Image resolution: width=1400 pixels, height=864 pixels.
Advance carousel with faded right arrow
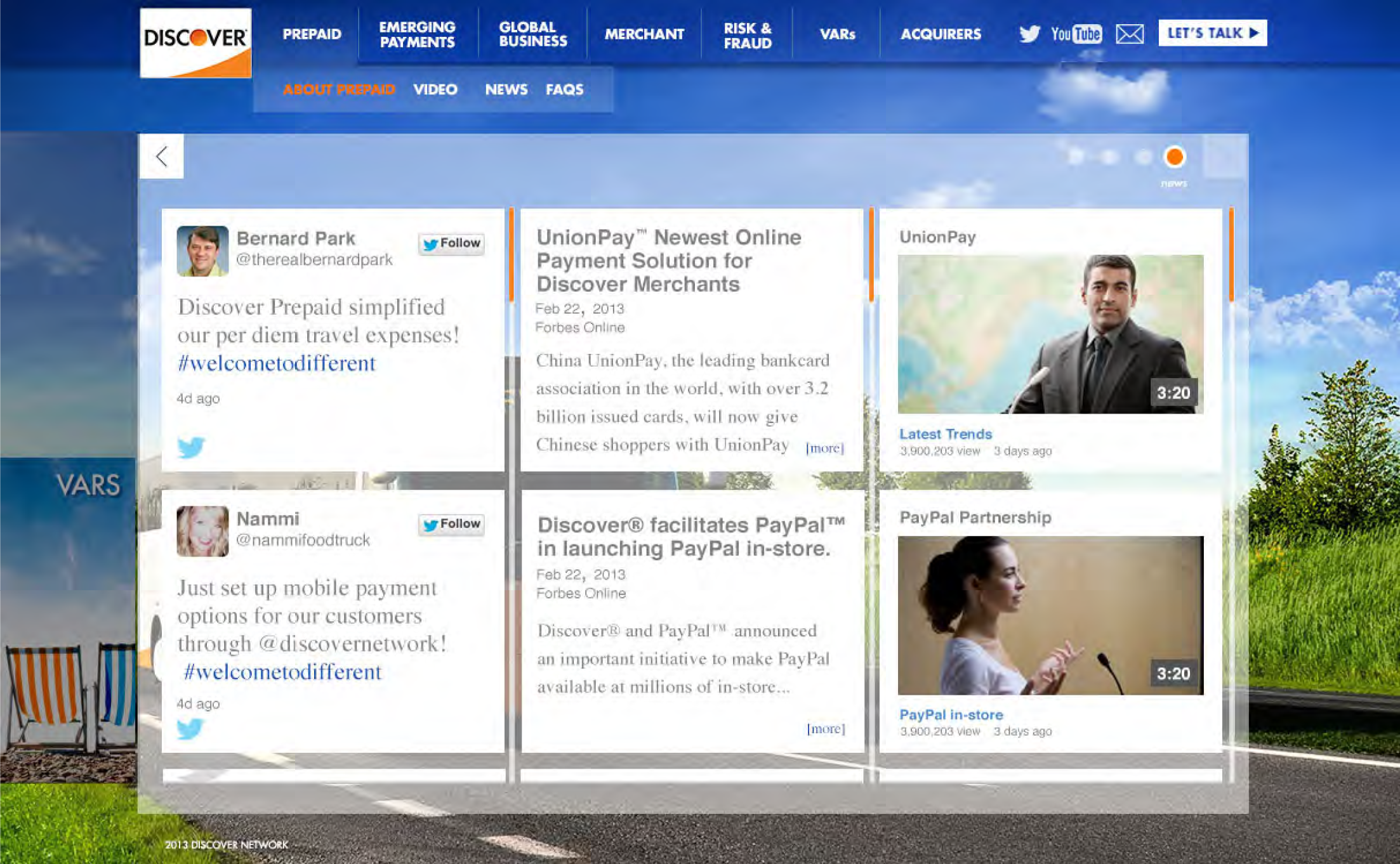(x=1225, y=157)
